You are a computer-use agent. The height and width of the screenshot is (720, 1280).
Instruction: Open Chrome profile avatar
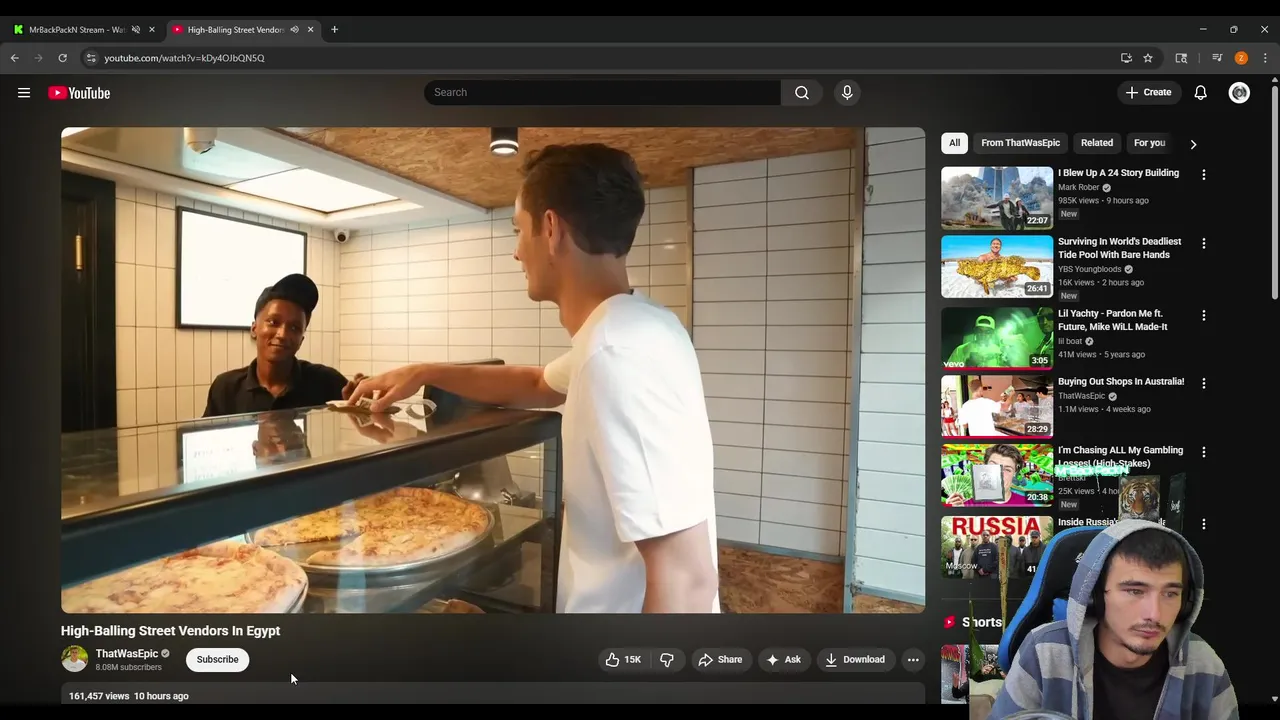coord(1241,58)
